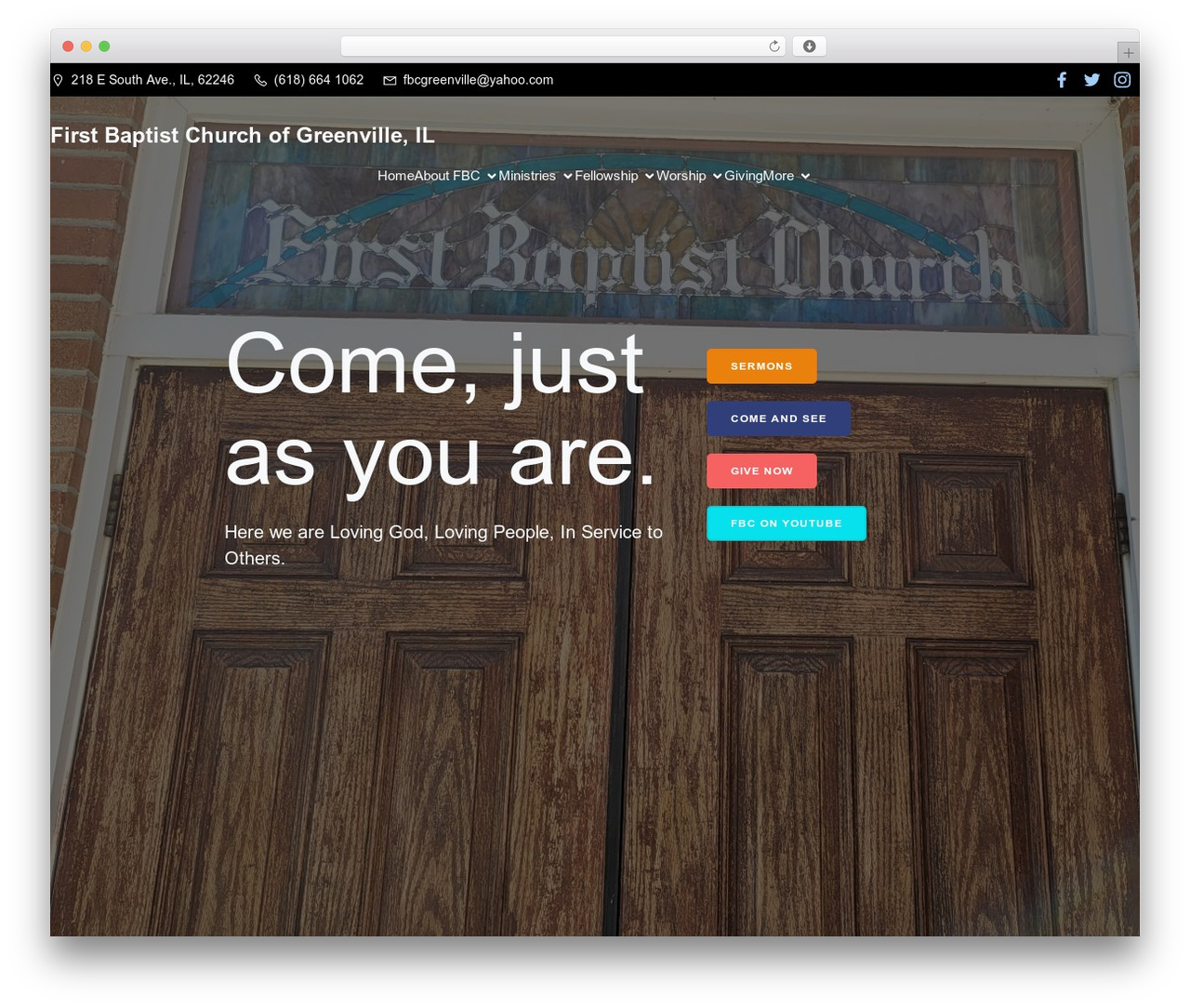Go to the Home menu item

(395, 176)
